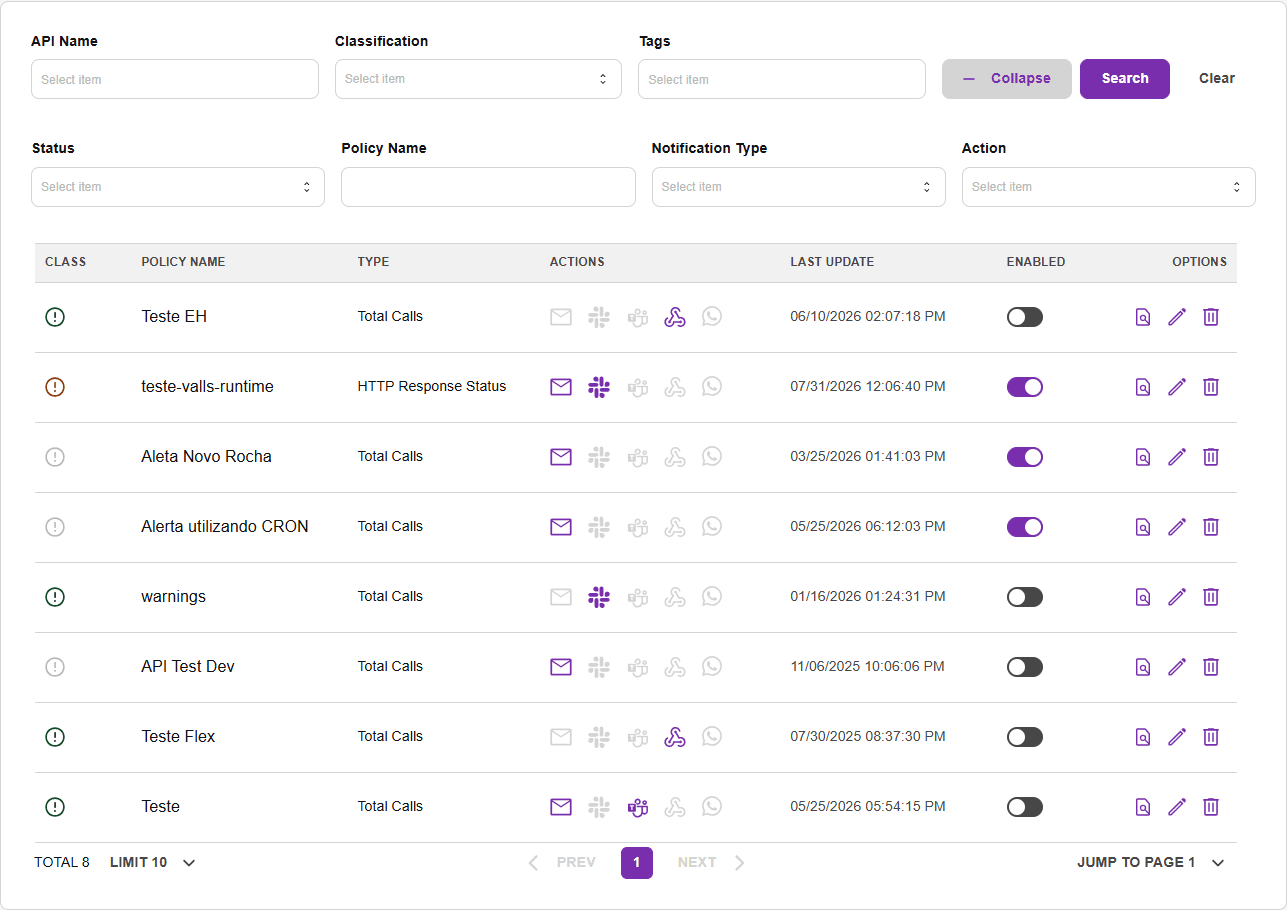Click the Policy Name input field

pos(488,187)
